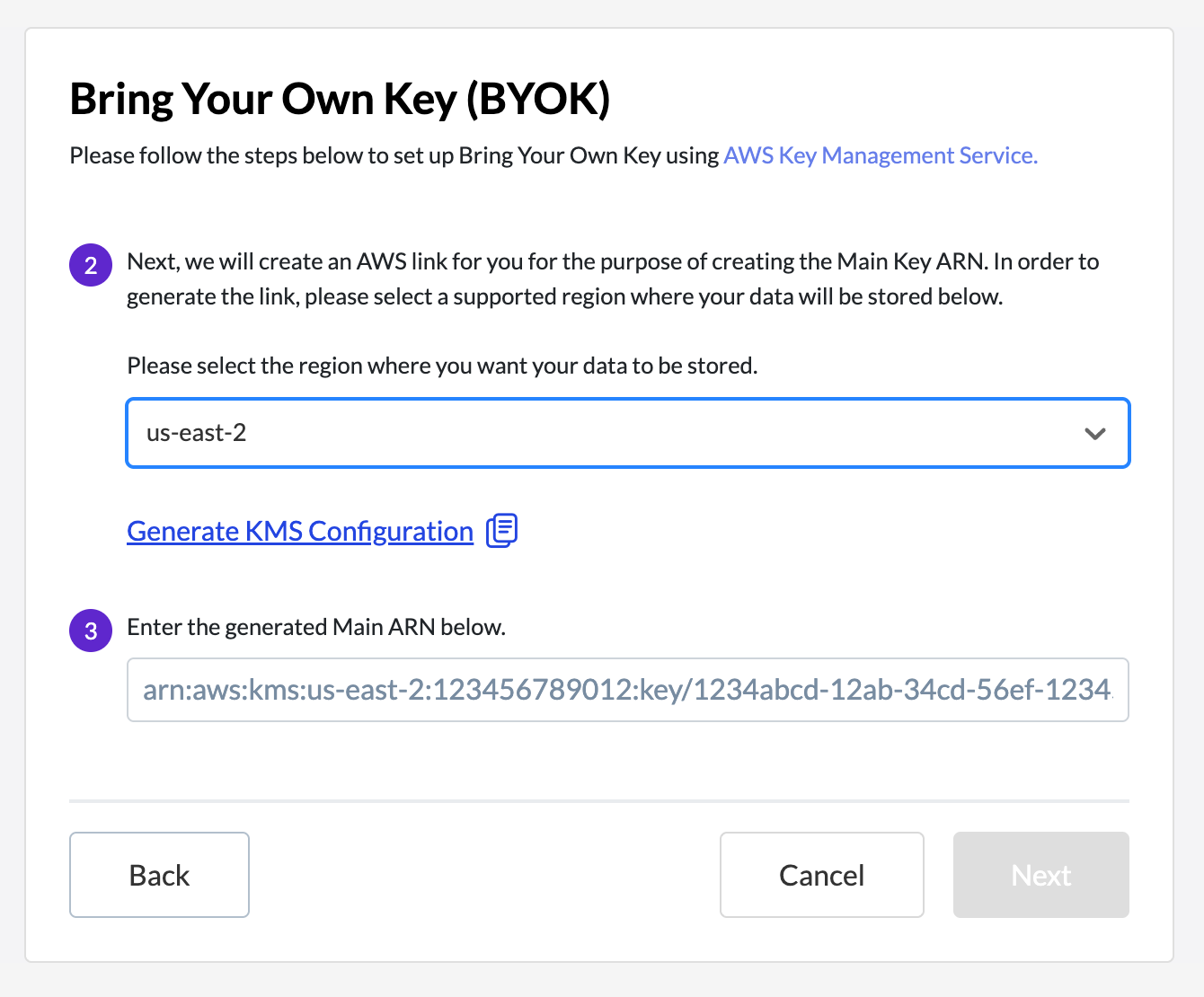
Task: Focus the Main ARN input field
Action: pos(627,690)
